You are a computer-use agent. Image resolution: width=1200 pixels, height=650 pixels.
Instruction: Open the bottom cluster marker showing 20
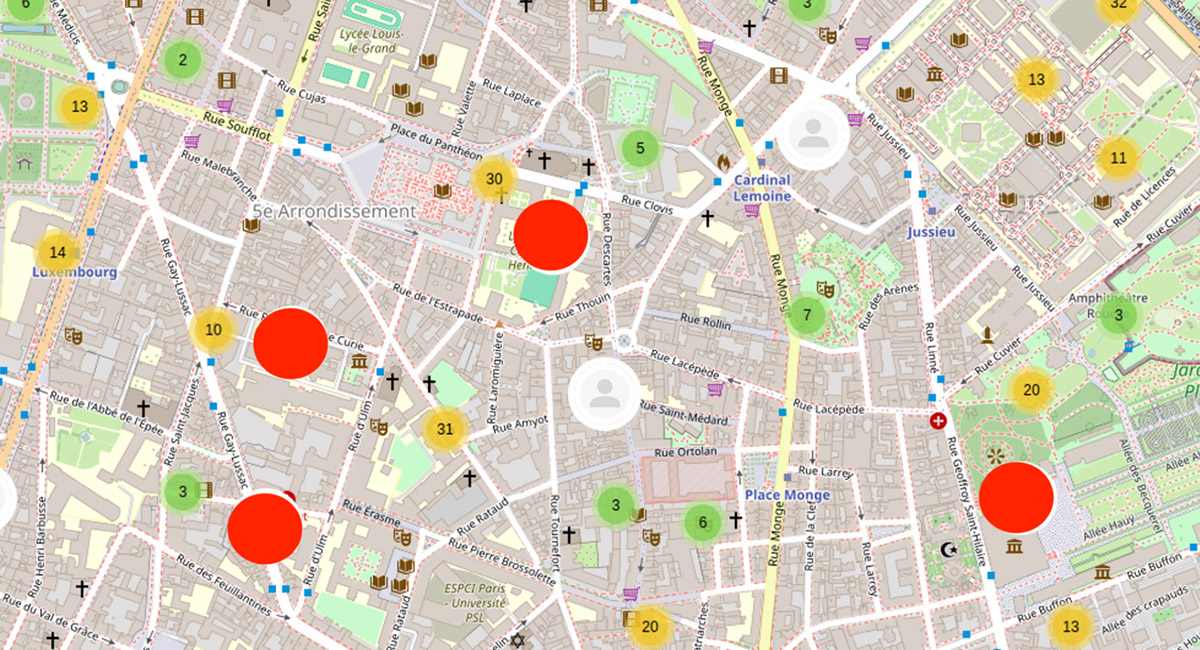pyautogui.click(x=650, y=627)
